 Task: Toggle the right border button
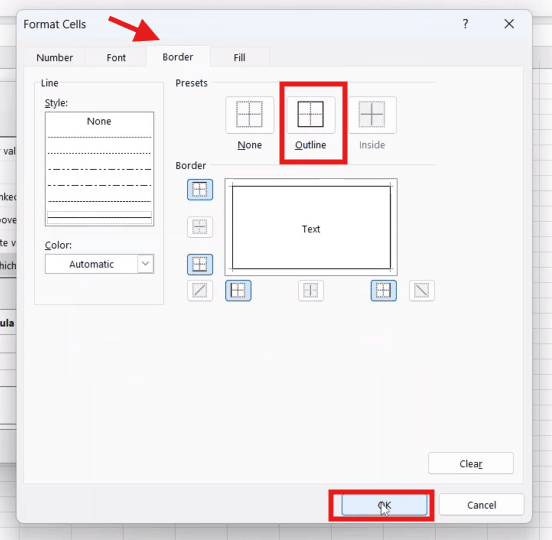tap(384, 291)
